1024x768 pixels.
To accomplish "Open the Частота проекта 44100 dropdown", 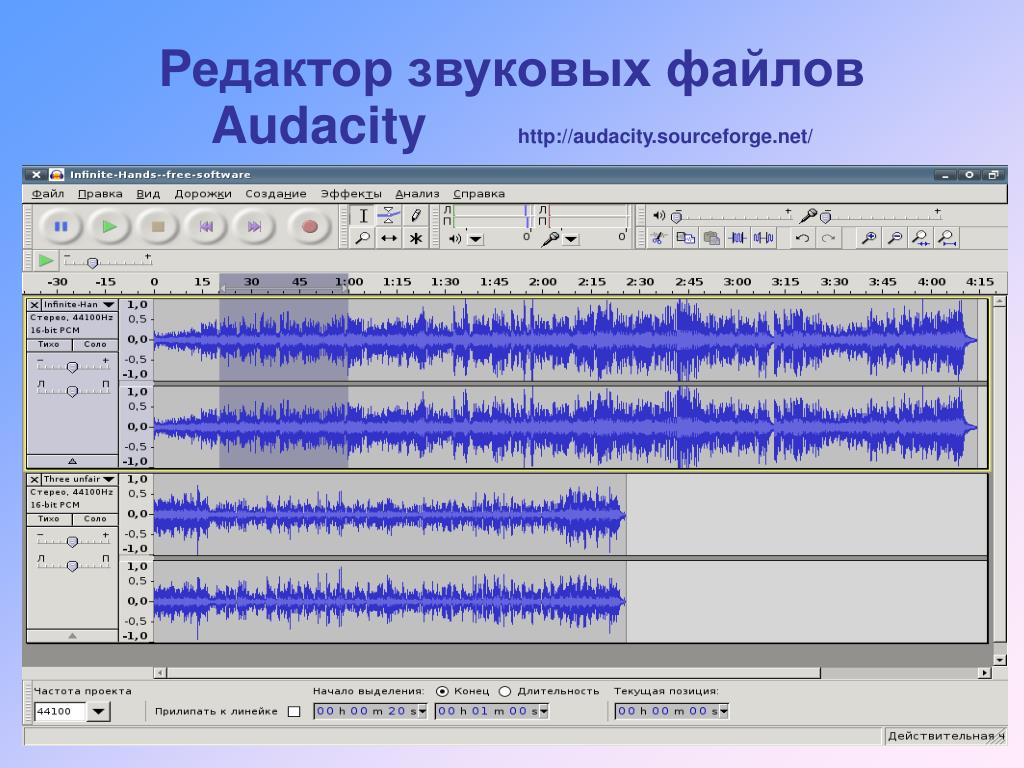I will (x=99, y=711).
